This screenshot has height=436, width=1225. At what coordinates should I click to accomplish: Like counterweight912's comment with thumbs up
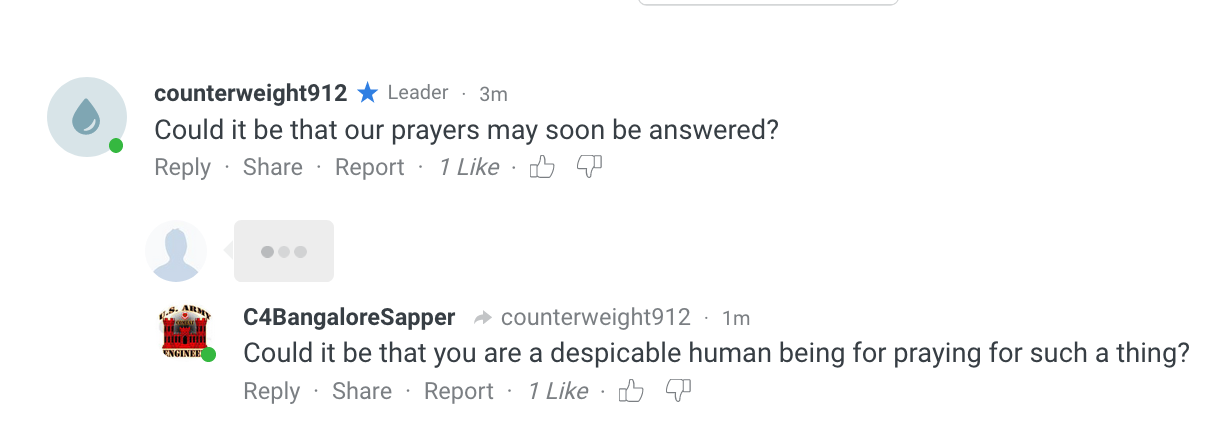[542, 167]
